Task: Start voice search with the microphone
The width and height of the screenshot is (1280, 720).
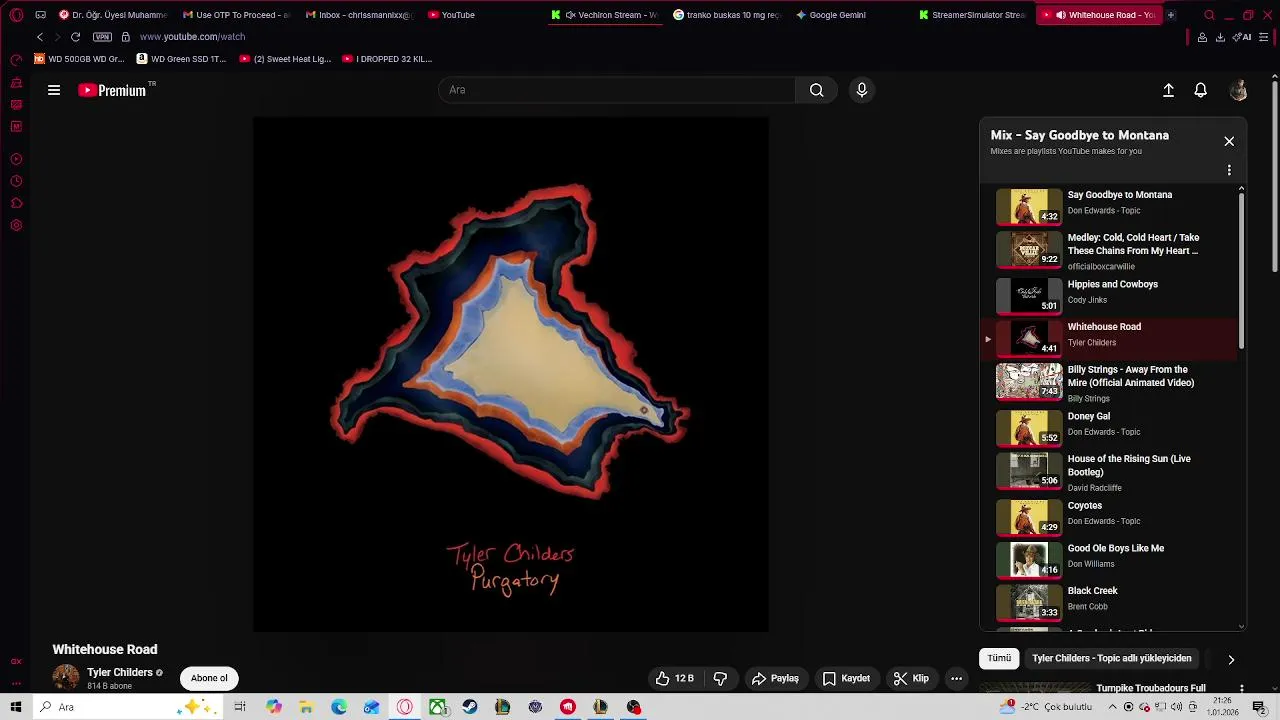Action: [x=862, y=90]
